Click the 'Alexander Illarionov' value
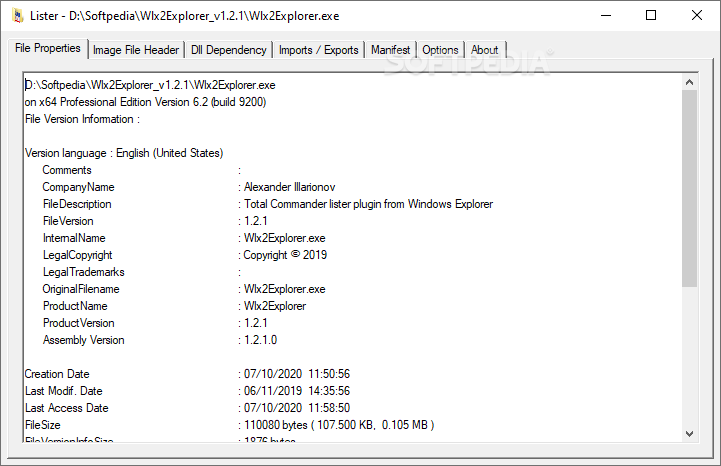 click(x=290, y=187)
